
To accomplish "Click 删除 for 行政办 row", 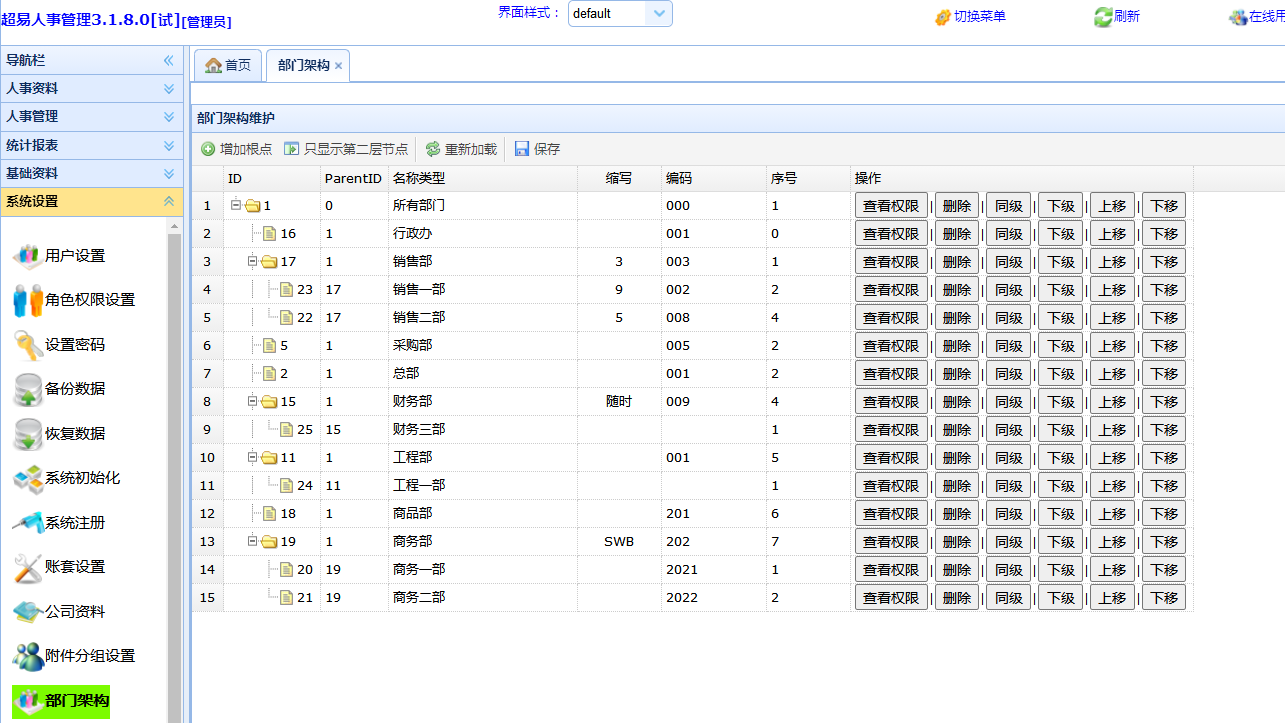I will click(x=957, y=234).
